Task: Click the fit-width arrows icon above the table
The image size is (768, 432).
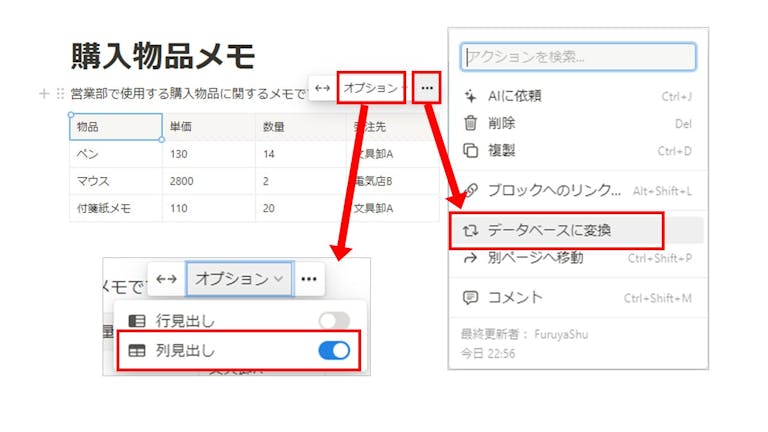Action: click(x=322, y=88)
